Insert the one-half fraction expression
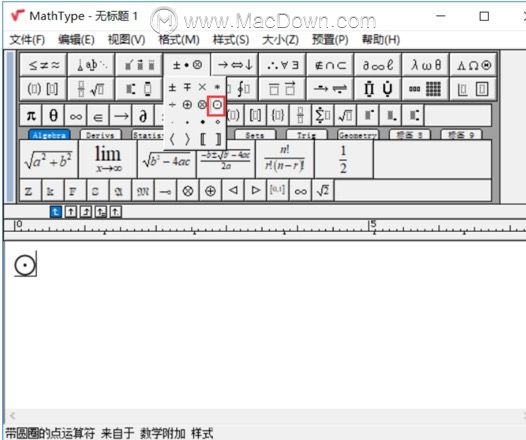This screenshot has width=526, height=440. click(344, 159)
